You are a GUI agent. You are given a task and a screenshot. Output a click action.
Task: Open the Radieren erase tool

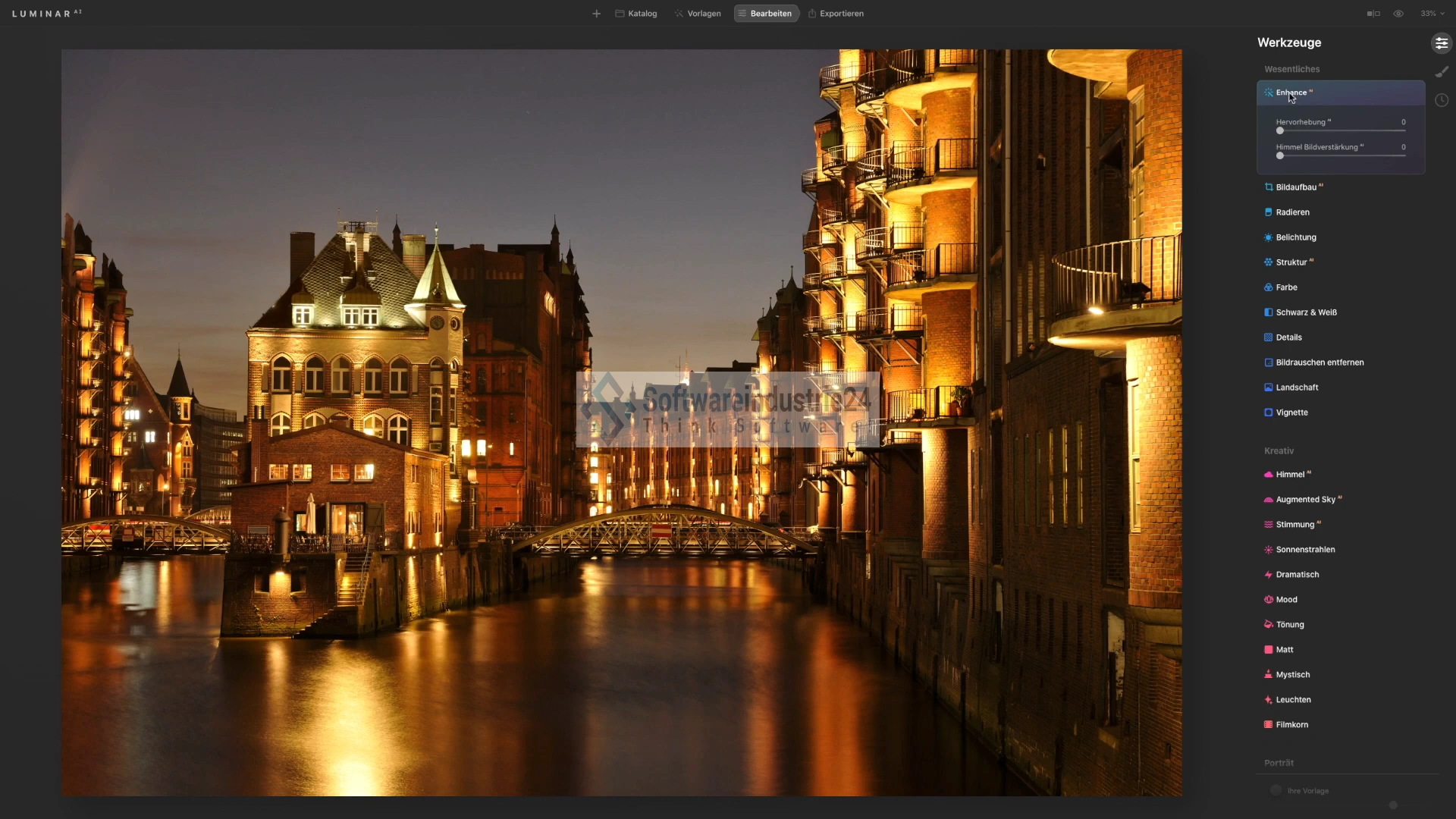pos(1292,212)
